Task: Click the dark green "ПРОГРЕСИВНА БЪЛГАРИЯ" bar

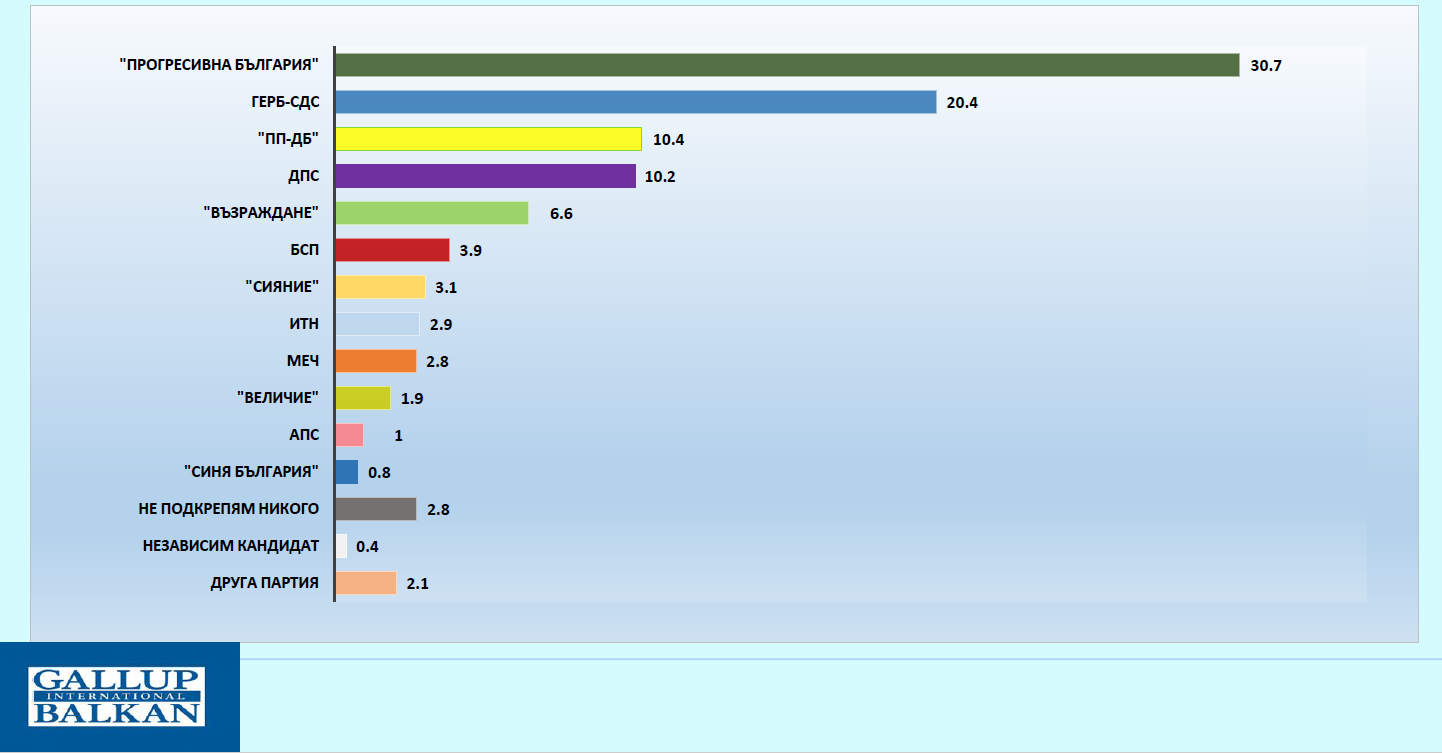Action: (787, 65)
